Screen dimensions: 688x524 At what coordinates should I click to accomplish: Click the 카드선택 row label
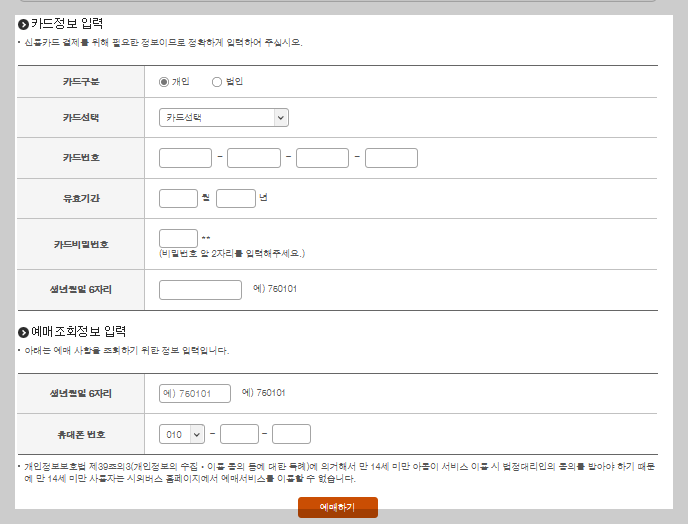click(x=81, y=118)
